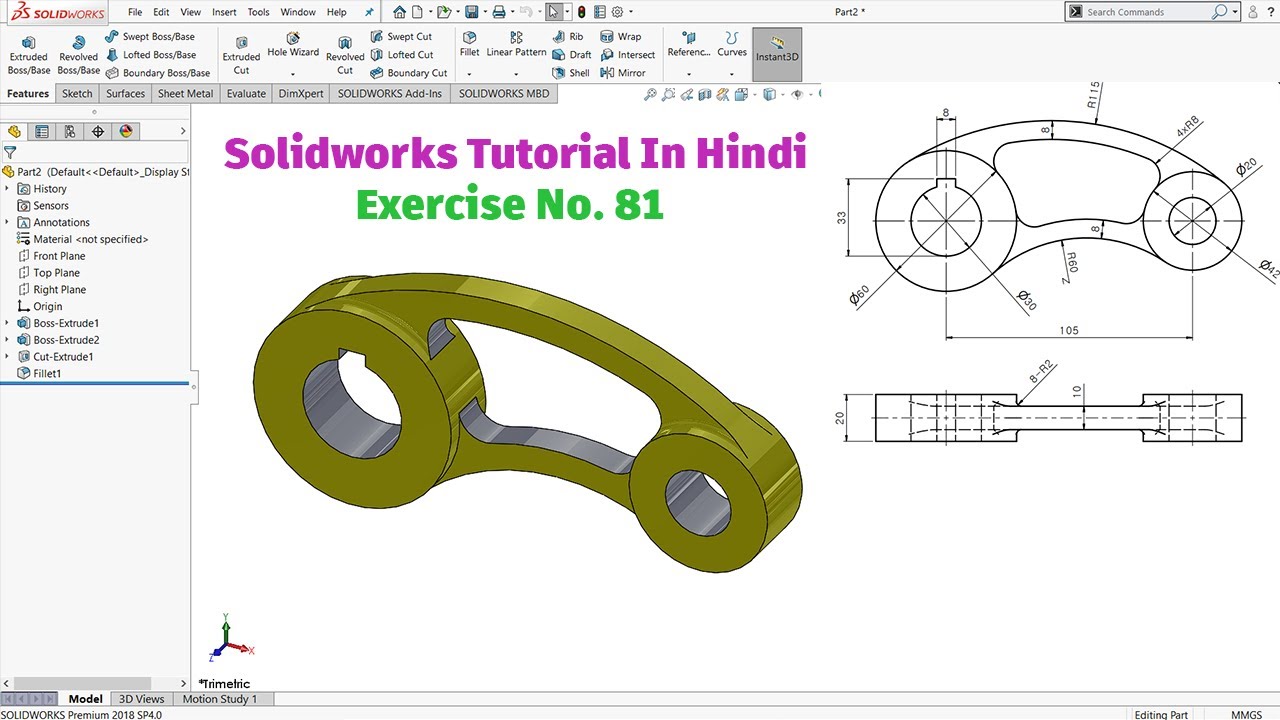Click the Search Commands field

1146,12
